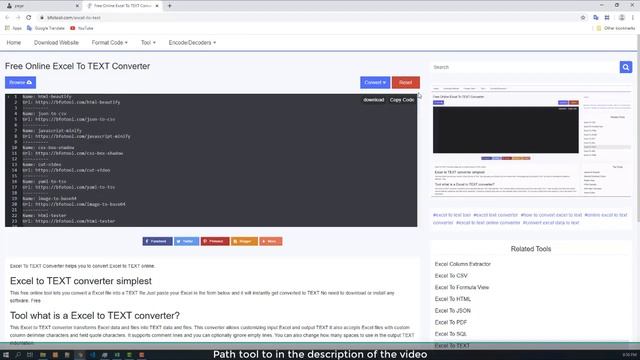Open the blue Convert dropdown button
This screenshot has width=640, height=360.
coord(375,82)
